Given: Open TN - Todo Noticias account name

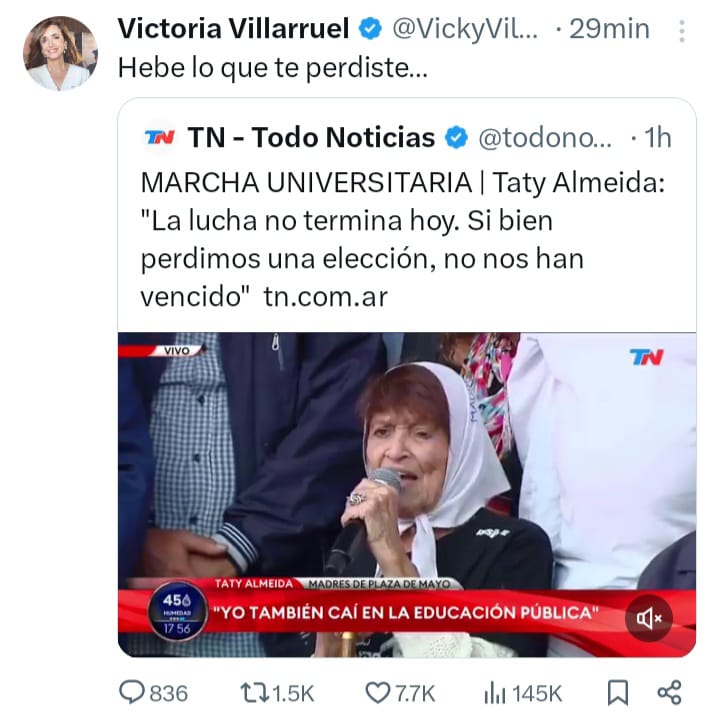Looking at the screenshot, I should [x=311, y=137].
